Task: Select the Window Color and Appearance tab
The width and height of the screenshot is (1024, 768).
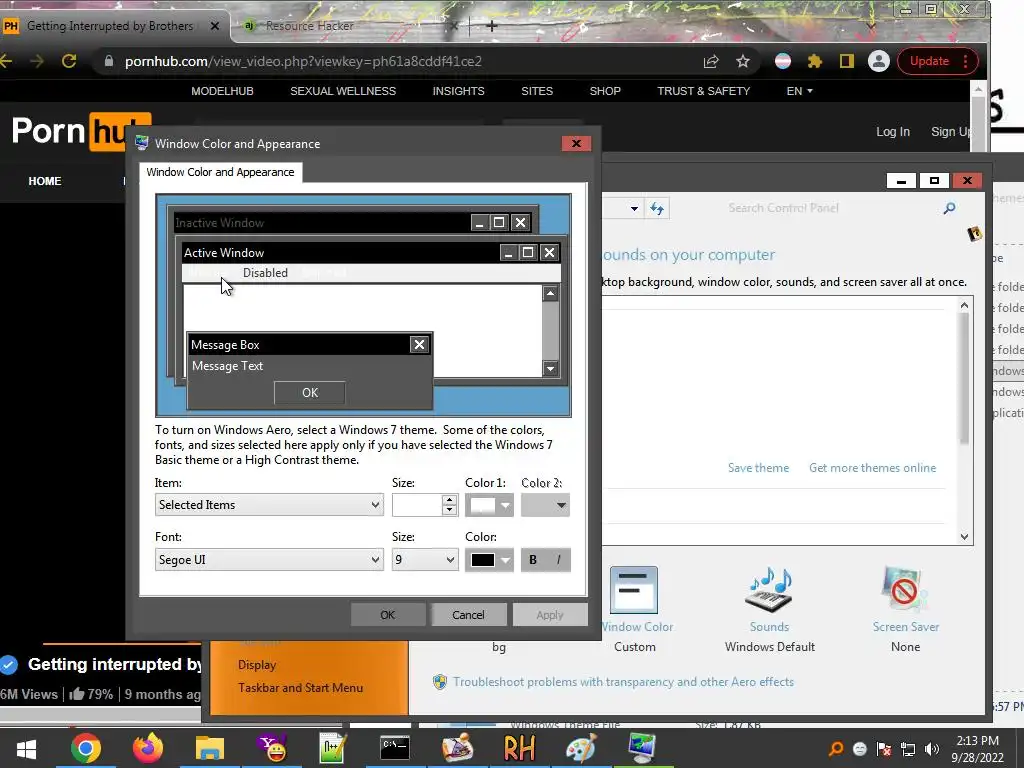Action: tap(220, 172)
